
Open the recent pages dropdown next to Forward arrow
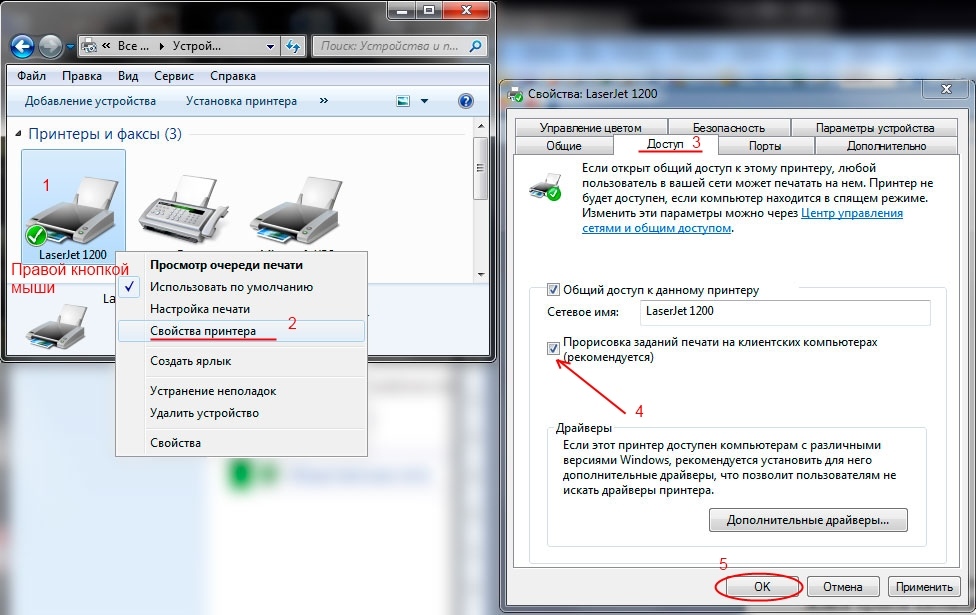[x=70, y=47]
